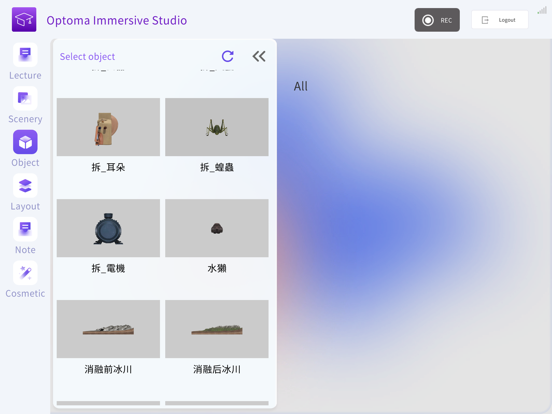Click the All category label
The height and width of the screenshot is (414, 552).
click(x=301, y=86)
